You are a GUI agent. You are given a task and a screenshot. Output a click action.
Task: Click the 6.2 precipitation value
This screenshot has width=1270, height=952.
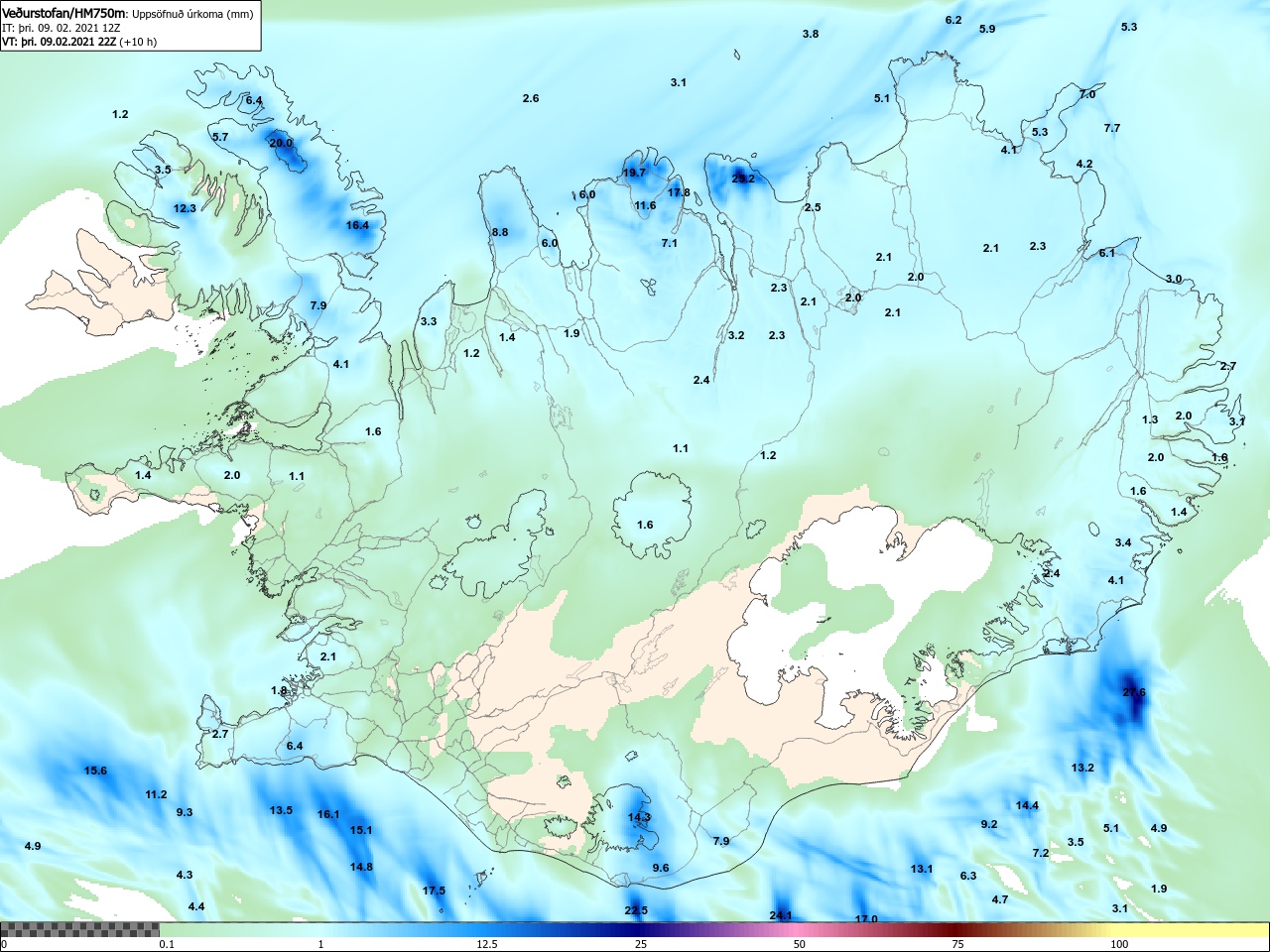[x=953, y=20]
